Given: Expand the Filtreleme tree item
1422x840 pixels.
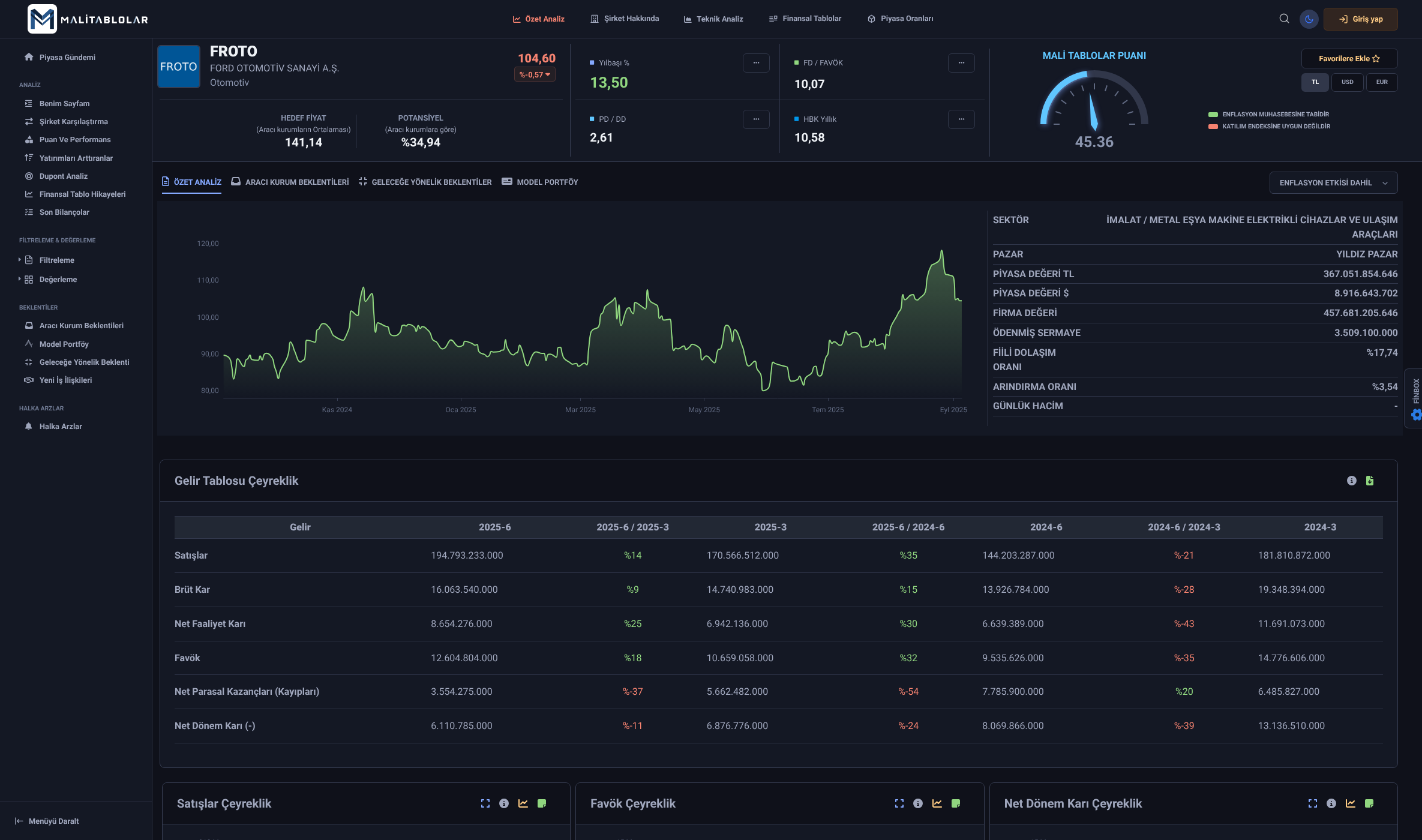Looking at the screenshot, I should click(56, 260).
